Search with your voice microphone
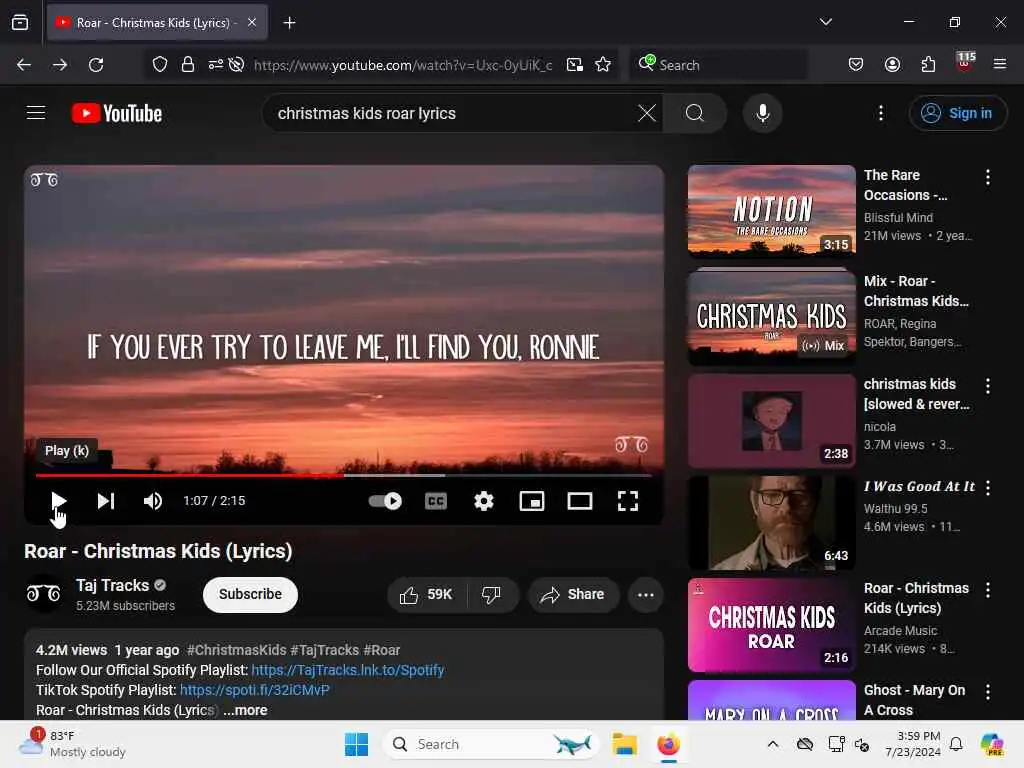 [762, 113]
